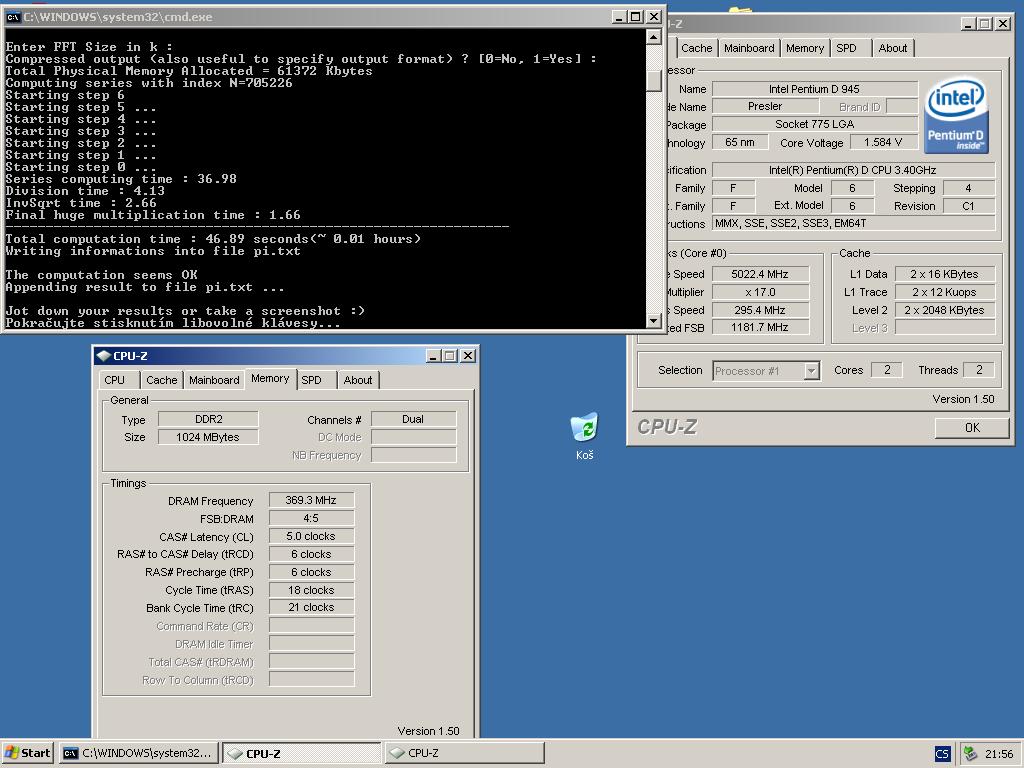Click the Channels # Dual field
Viewport: 1024px width, 768px height.
(413, 419)
